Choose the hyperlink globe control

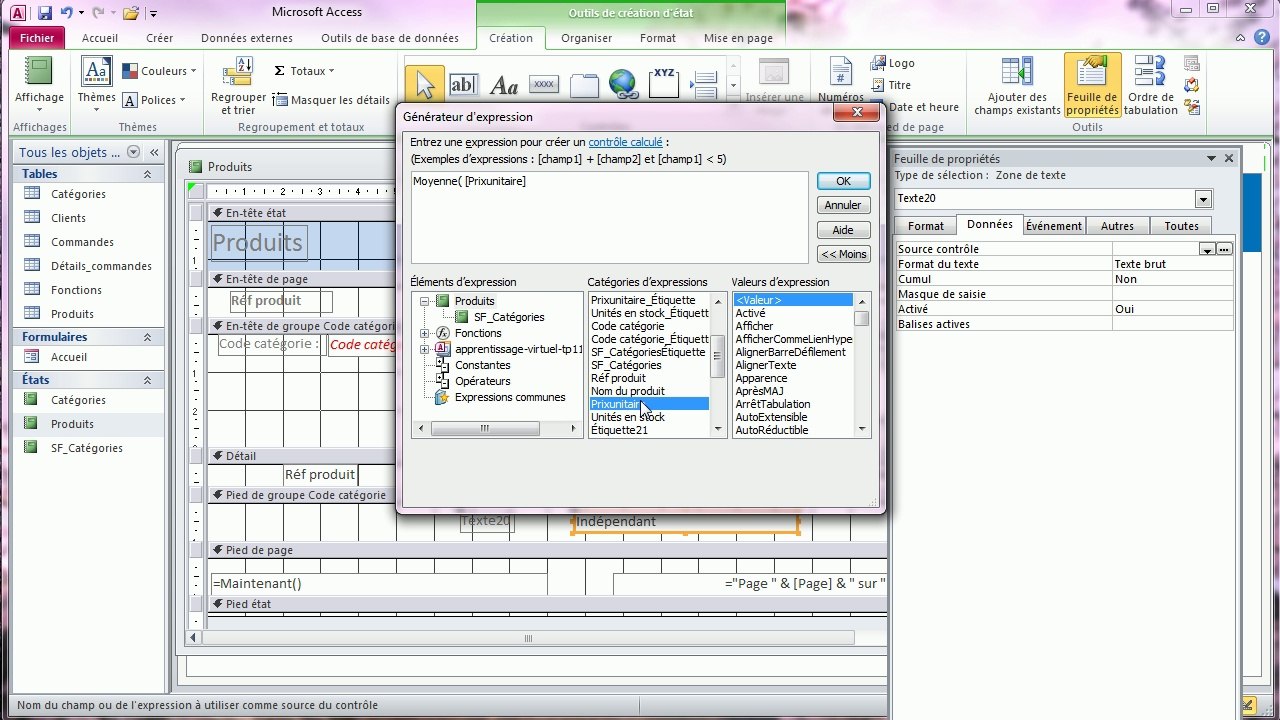pyautogui.click(x=624, y=85)
